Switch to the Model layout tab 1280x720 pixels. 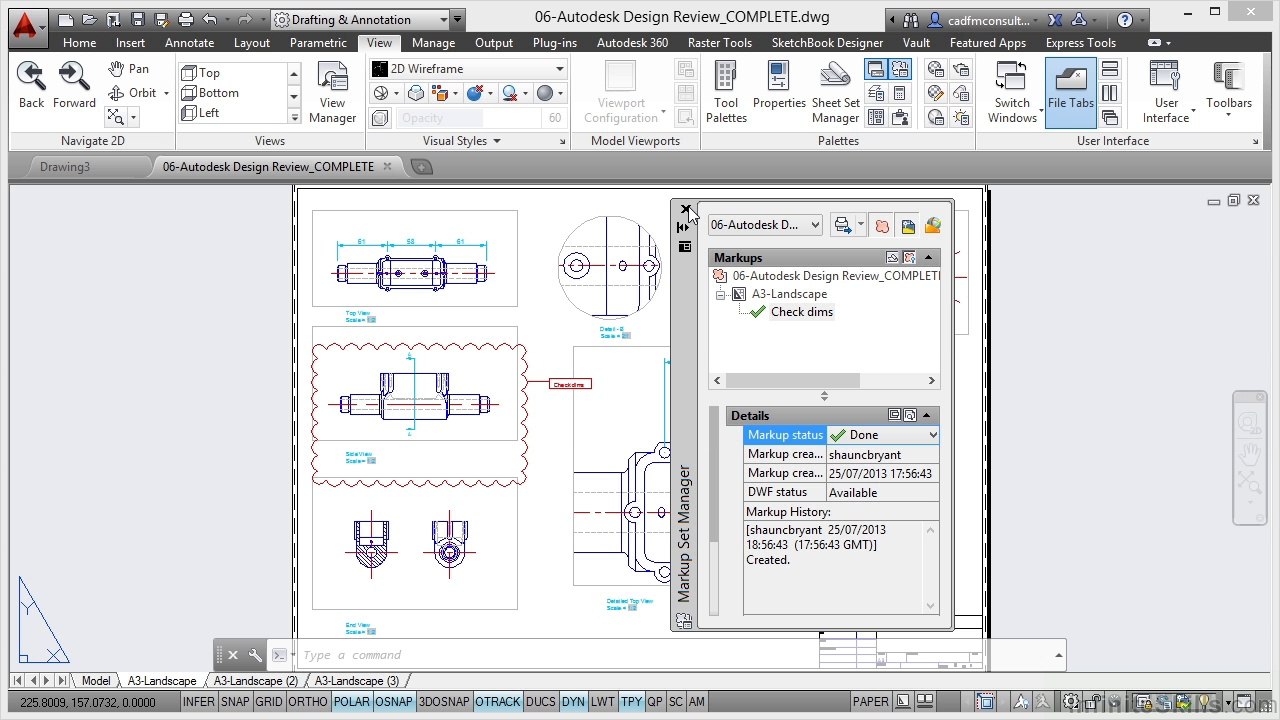(96, 681)
